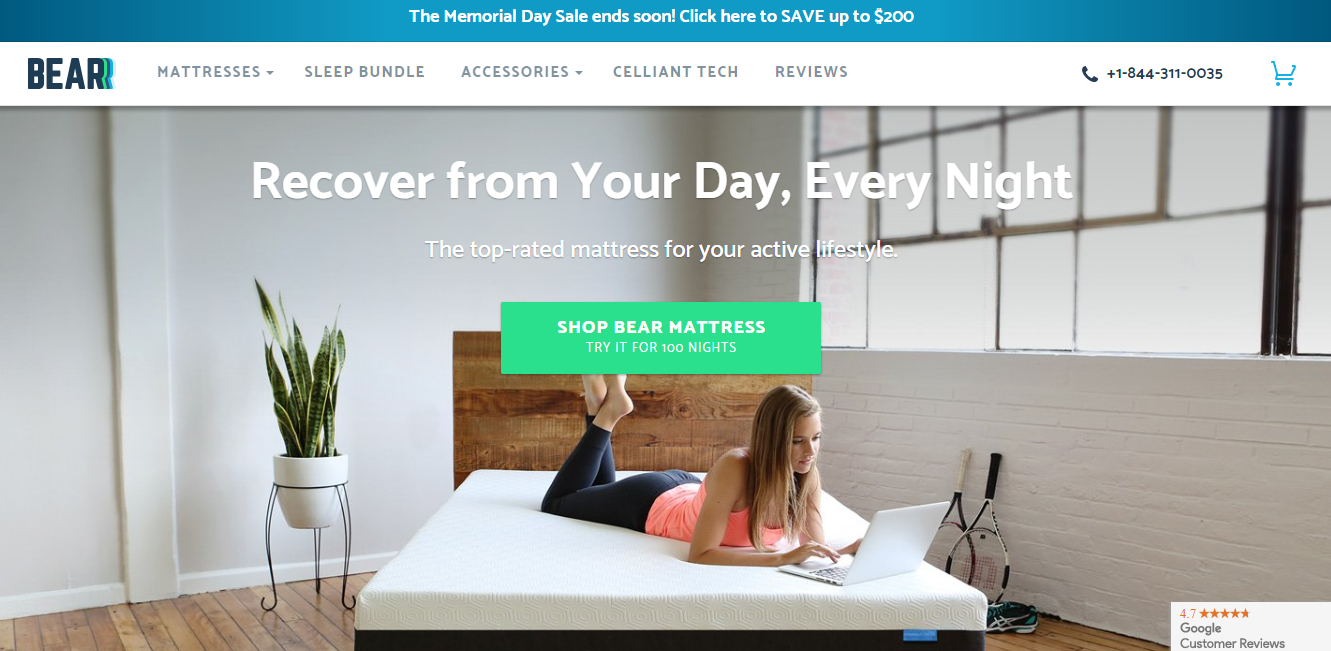Click the phone handset icon
1331x651 pixels.
tap(1090, 74)
